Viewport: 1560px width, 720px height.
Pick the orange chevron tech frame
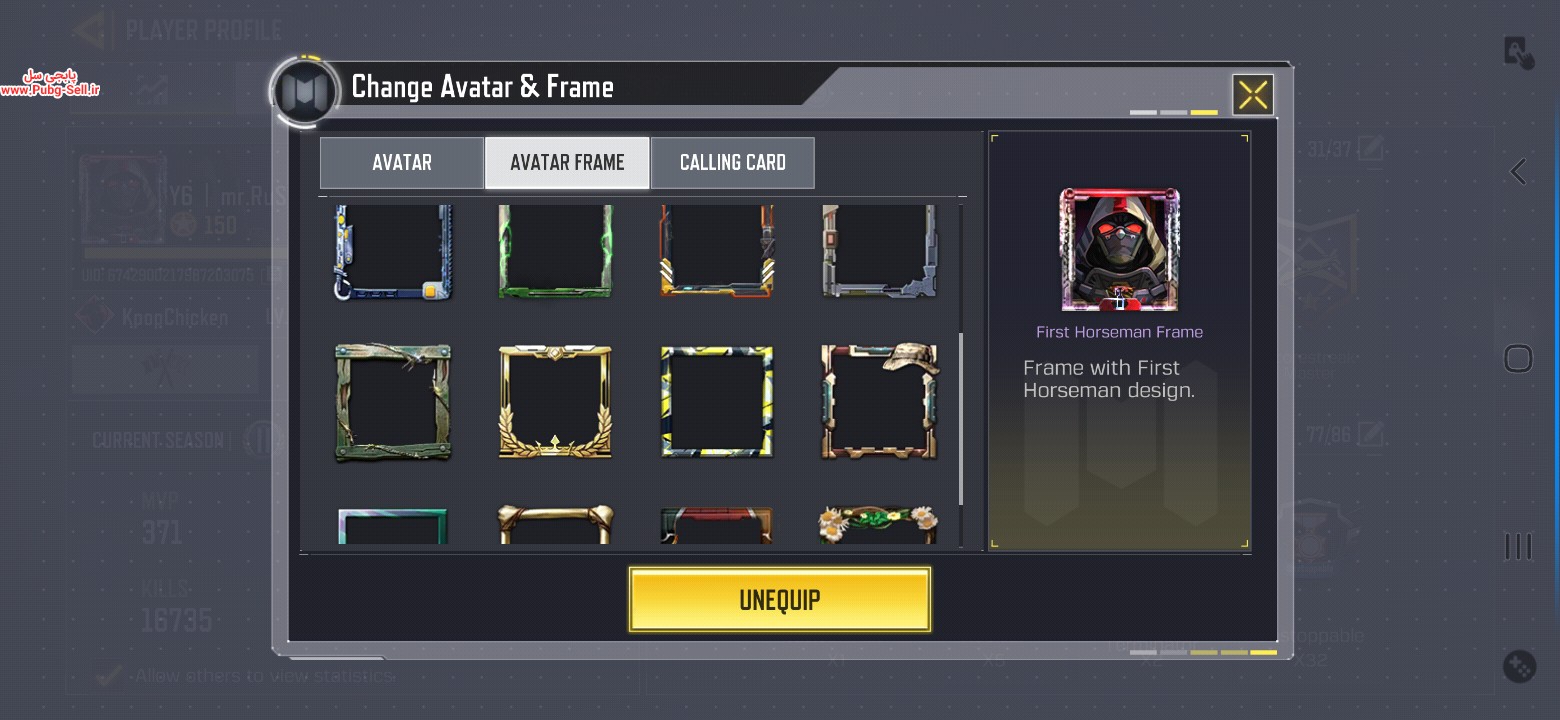click(x=717, y=252)
